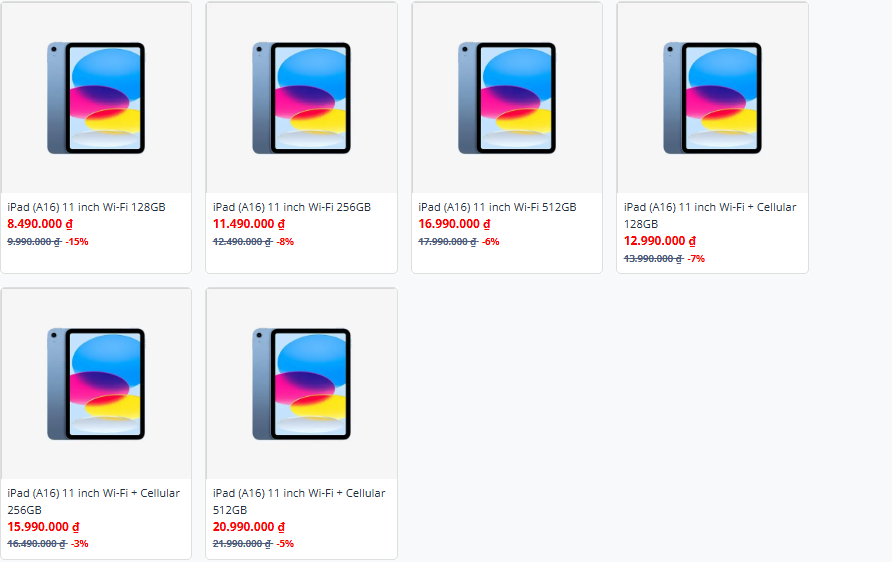The image size is (892, 562).
Task: Click the iPad (A16) 11 inch Wi-Fi 256GB title
Action: tap(292, 207)
